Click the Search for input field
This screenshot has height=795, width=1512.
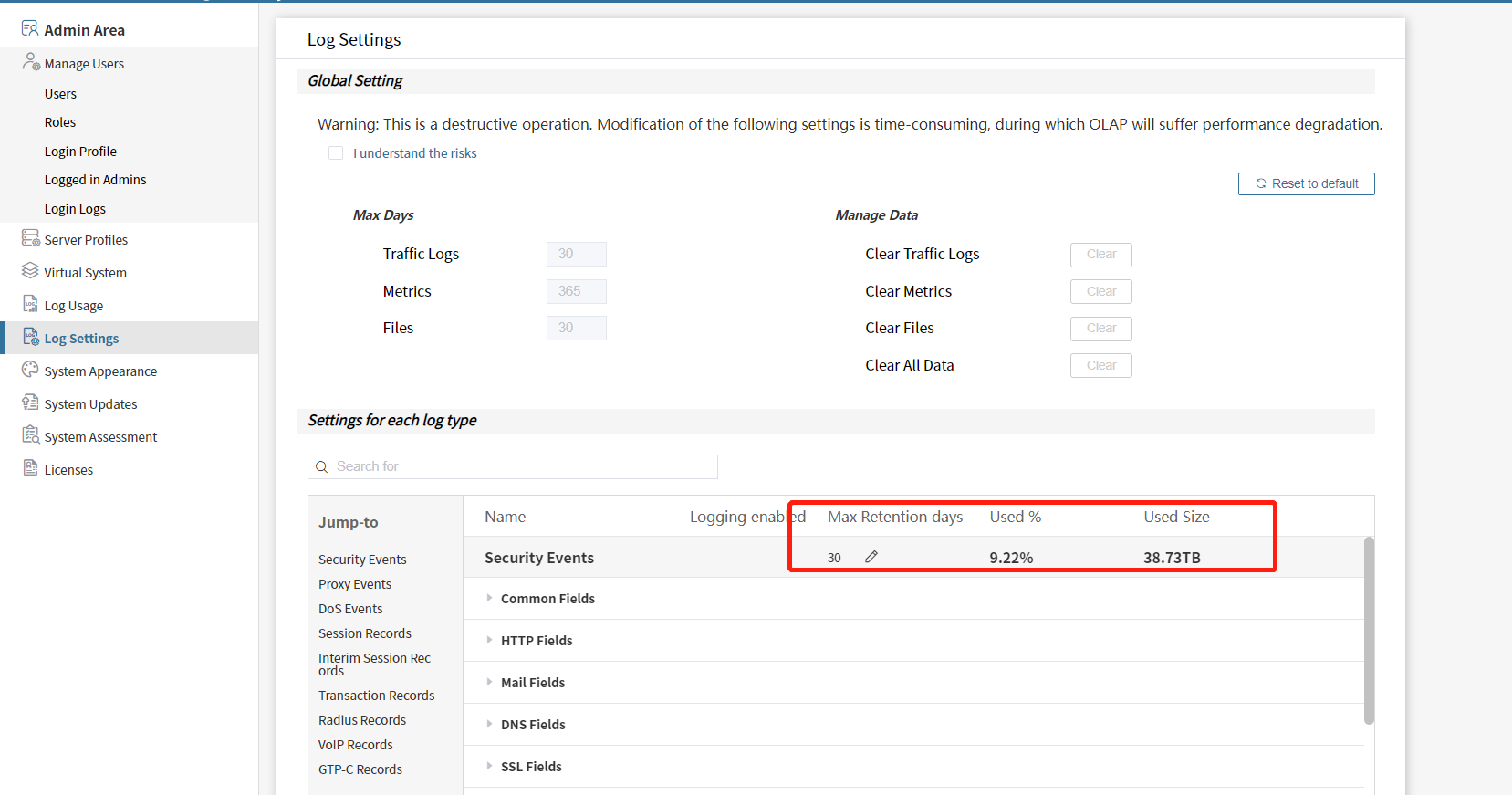click(x=520, y=466)
